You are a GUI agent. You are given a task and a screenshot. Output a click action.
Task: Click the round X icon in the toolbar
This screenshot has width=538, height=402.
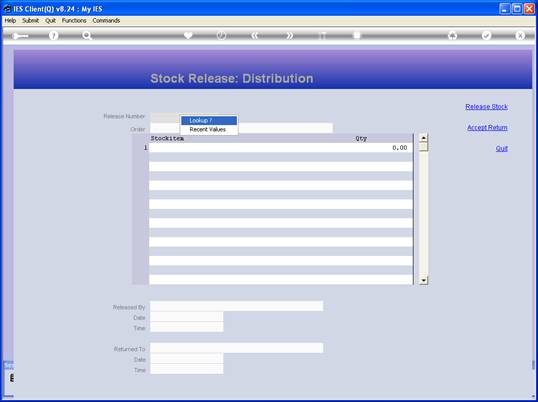pyautogui.click(x=520, y=36)
